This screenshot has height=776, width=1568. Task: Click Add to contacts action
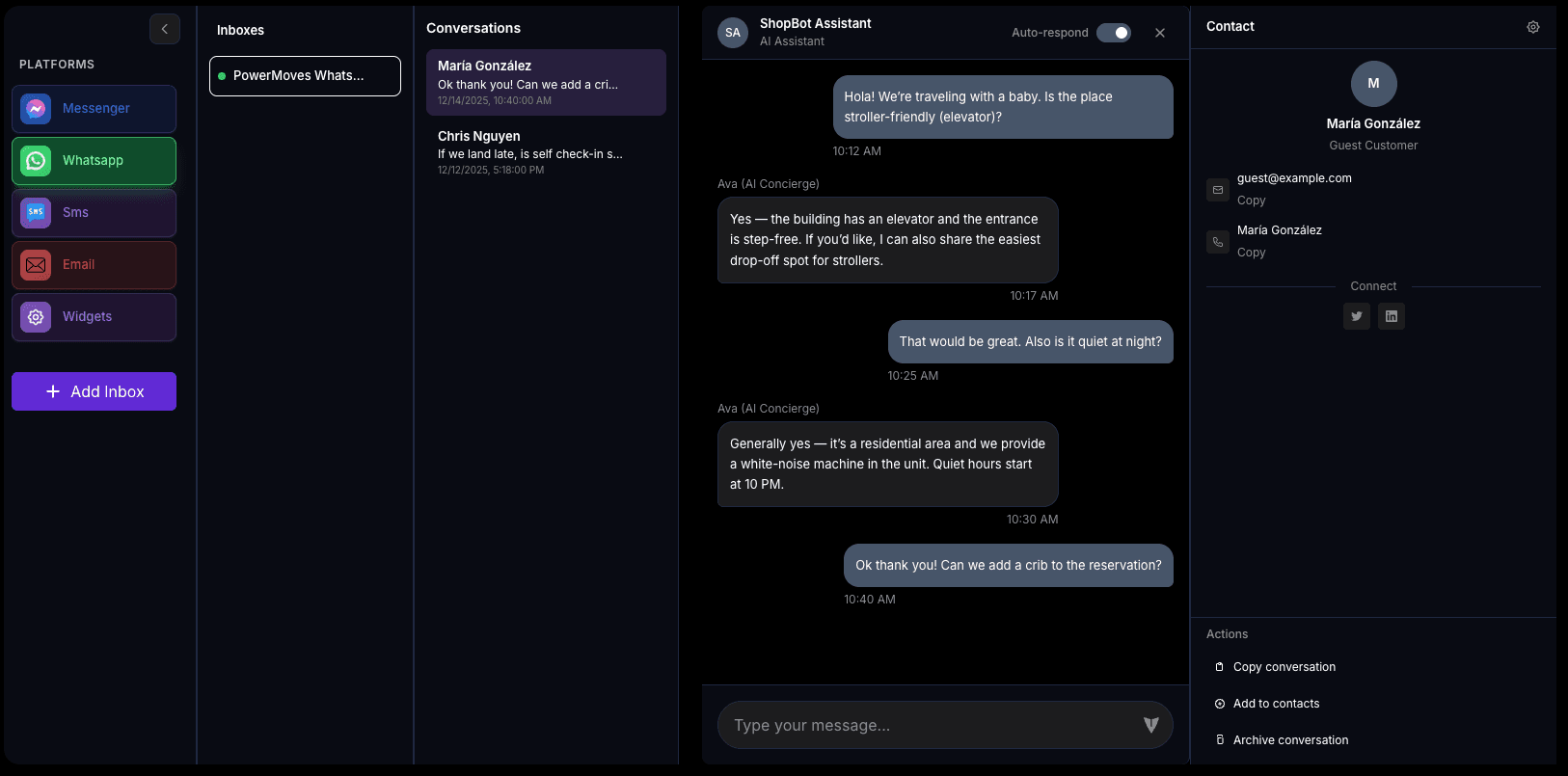(x=1276, y=704)
